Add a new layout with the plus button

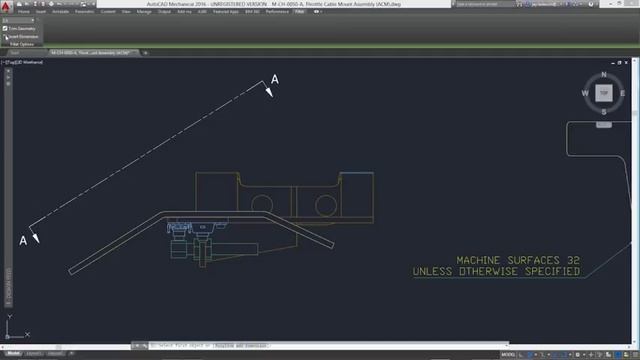[x=71, y=353]
